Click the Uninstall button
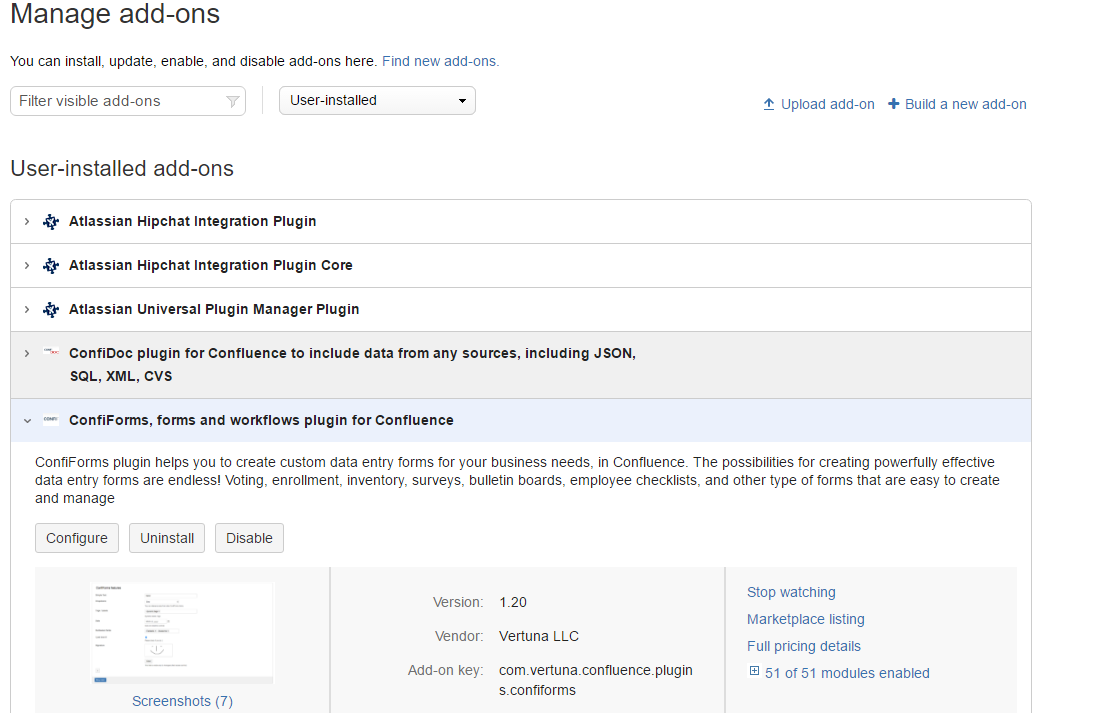This screenshot has height=713, width=1102. [x=167, y=538]
